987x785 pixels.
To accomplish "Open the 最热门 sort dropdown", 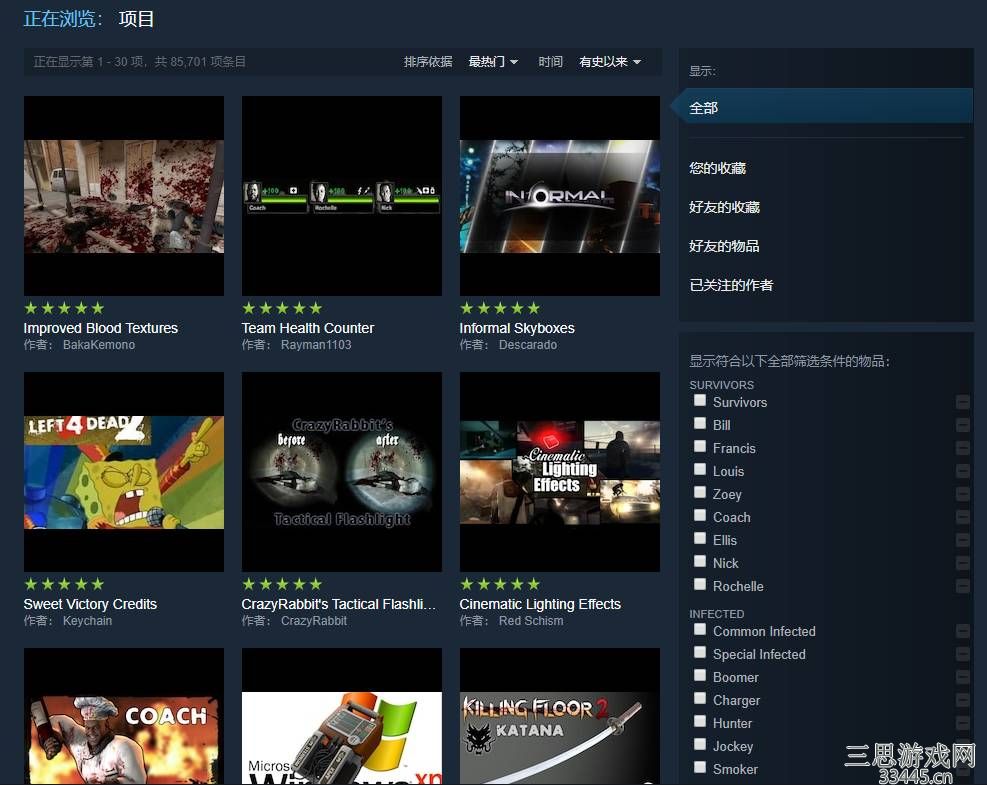I will tap(494, 62).
